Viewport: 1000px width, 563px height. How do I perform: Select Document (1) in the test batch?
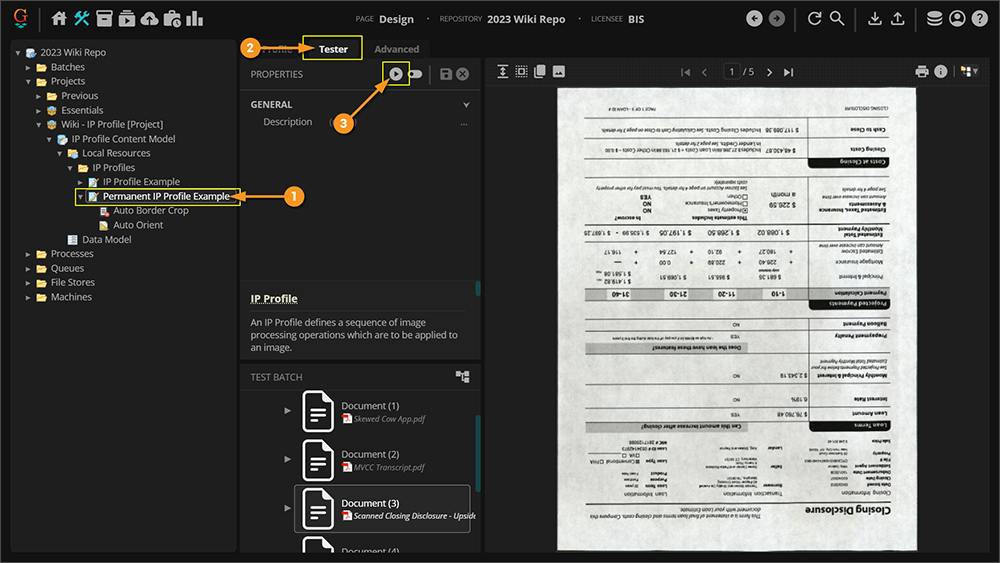coord(383,411)
